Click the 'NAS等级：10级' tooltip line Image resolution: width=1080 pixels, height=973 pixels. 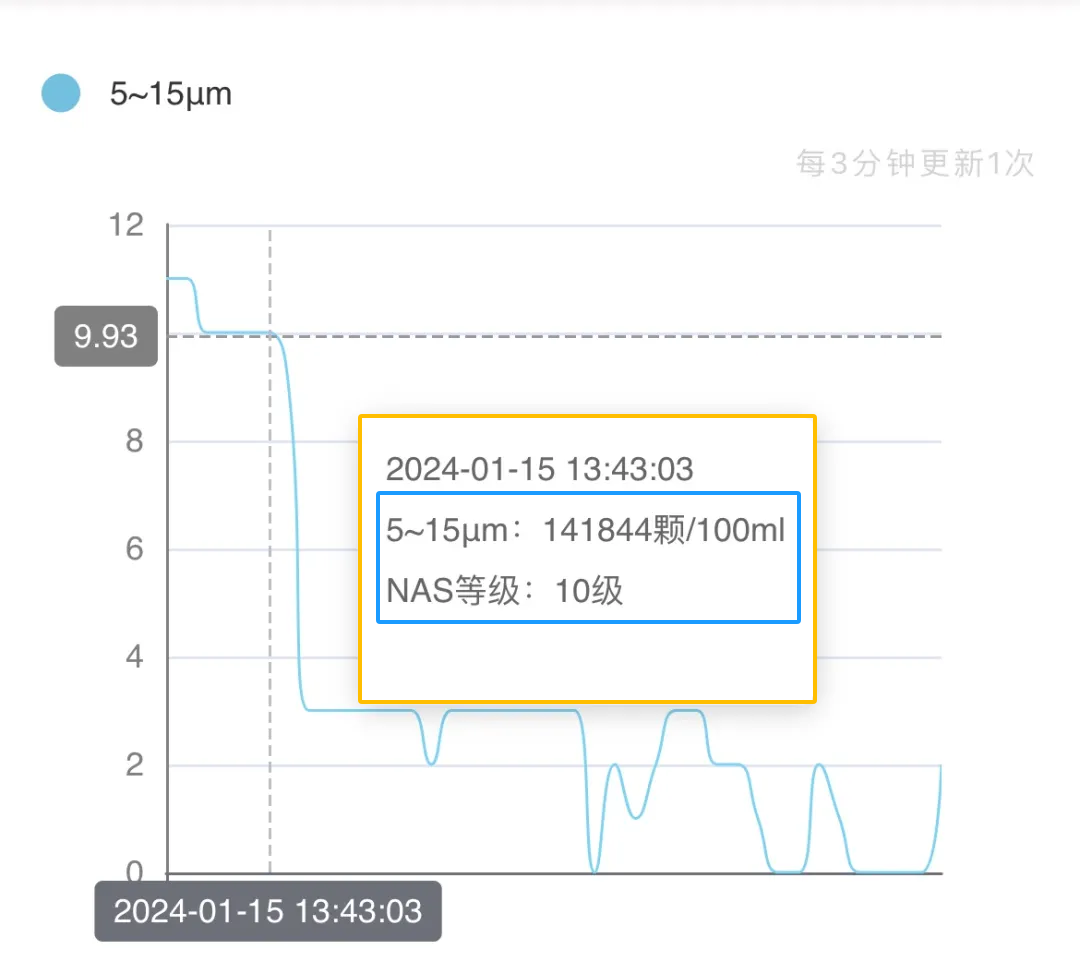click(x=505, y=591)
